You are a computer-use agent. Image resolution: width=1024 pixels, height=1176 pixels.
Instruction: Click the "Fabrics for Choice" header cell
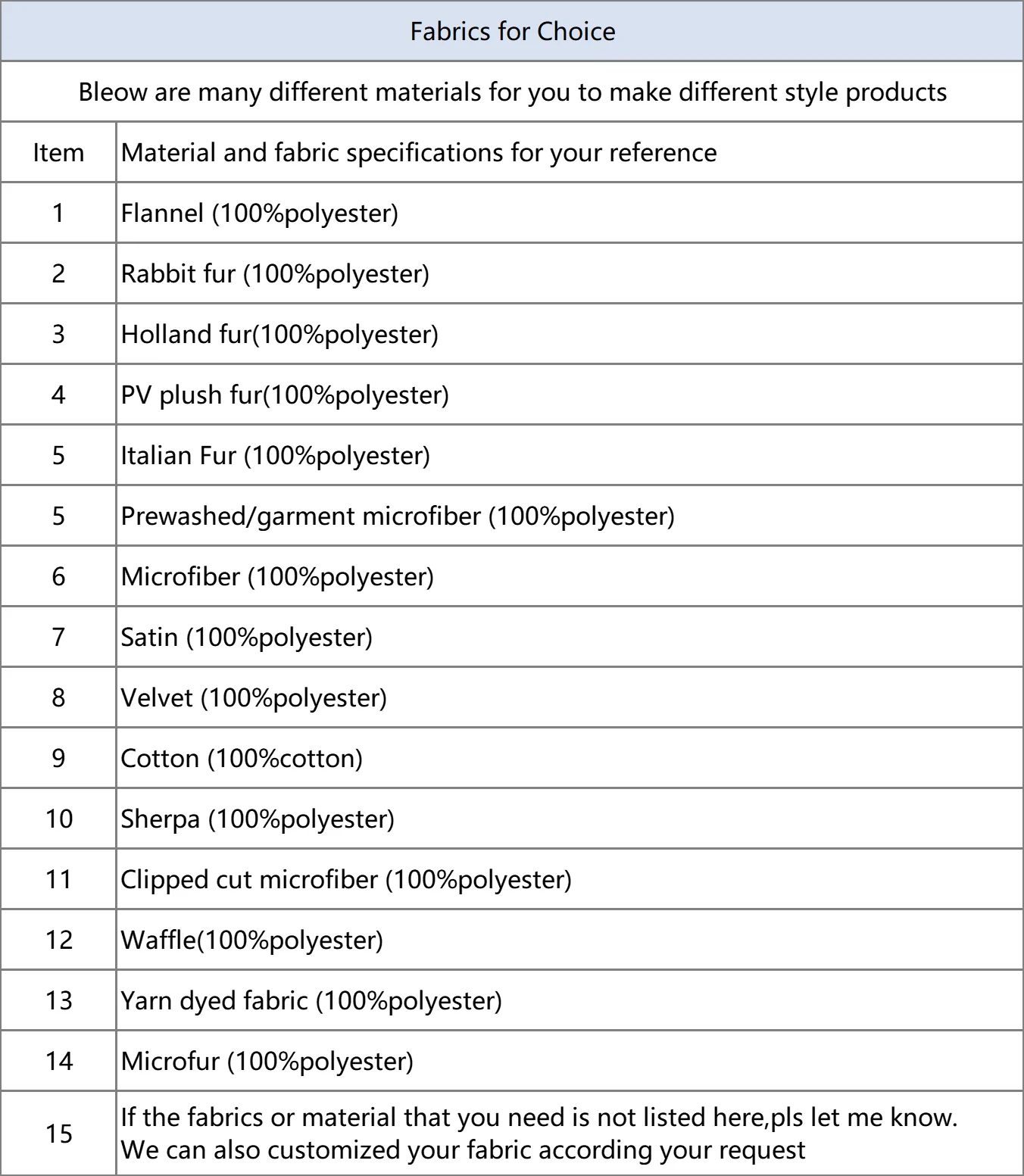coord(512,31)
